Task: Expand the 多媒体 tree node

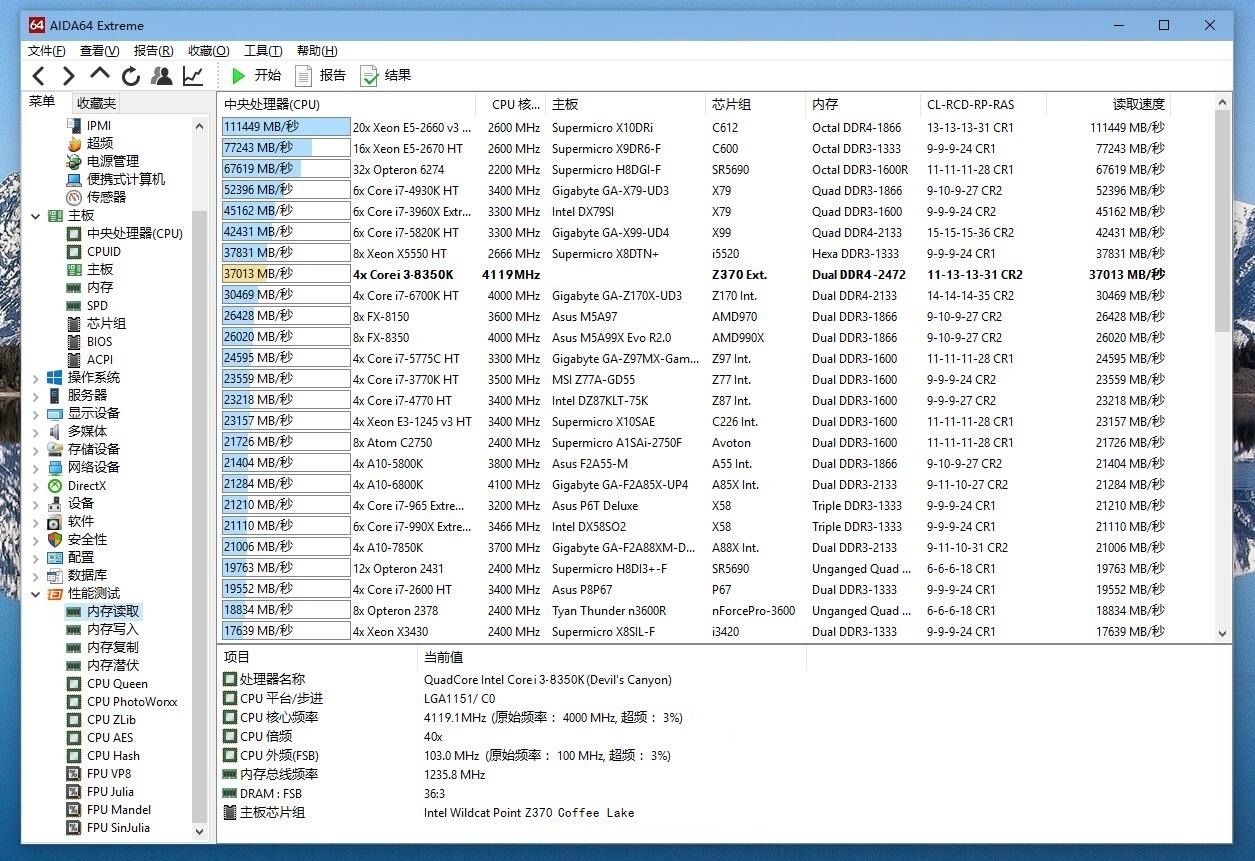Action: (36, 431)
